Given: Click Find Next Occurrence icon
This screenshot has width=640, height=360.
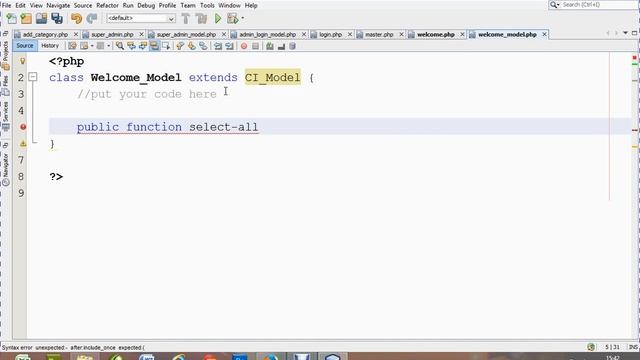Looking at the screenshot, I should (142, 46).
